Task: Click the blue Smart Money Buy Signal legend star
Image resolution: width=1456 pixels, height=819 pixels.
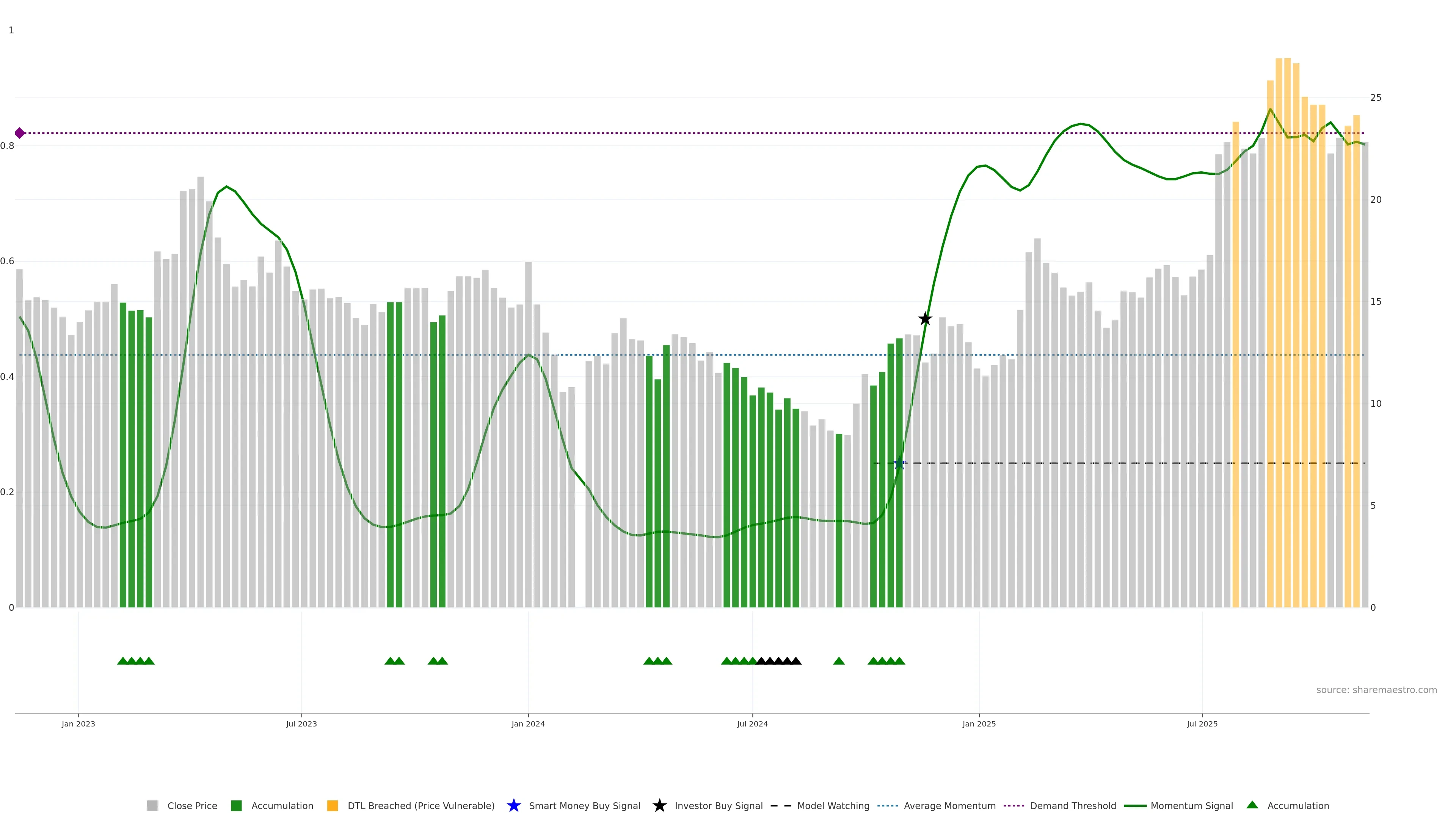Action: (513, 805)
